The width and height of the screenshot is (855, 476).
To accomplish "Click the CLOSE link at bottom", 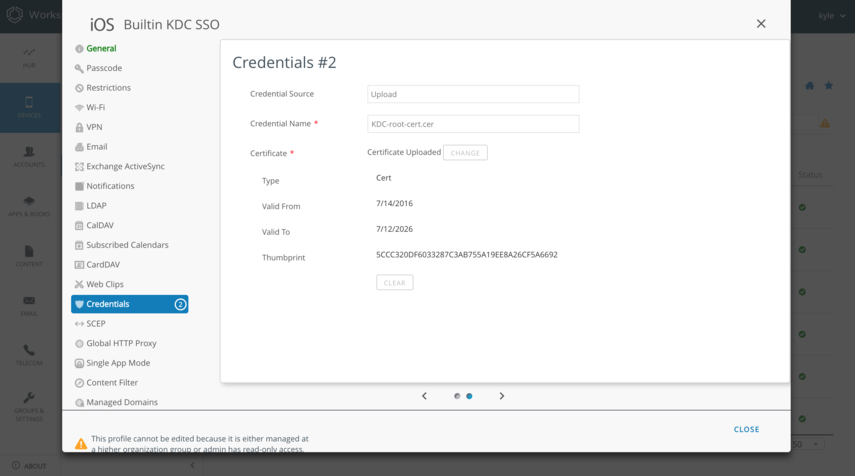I will (746, 429).
